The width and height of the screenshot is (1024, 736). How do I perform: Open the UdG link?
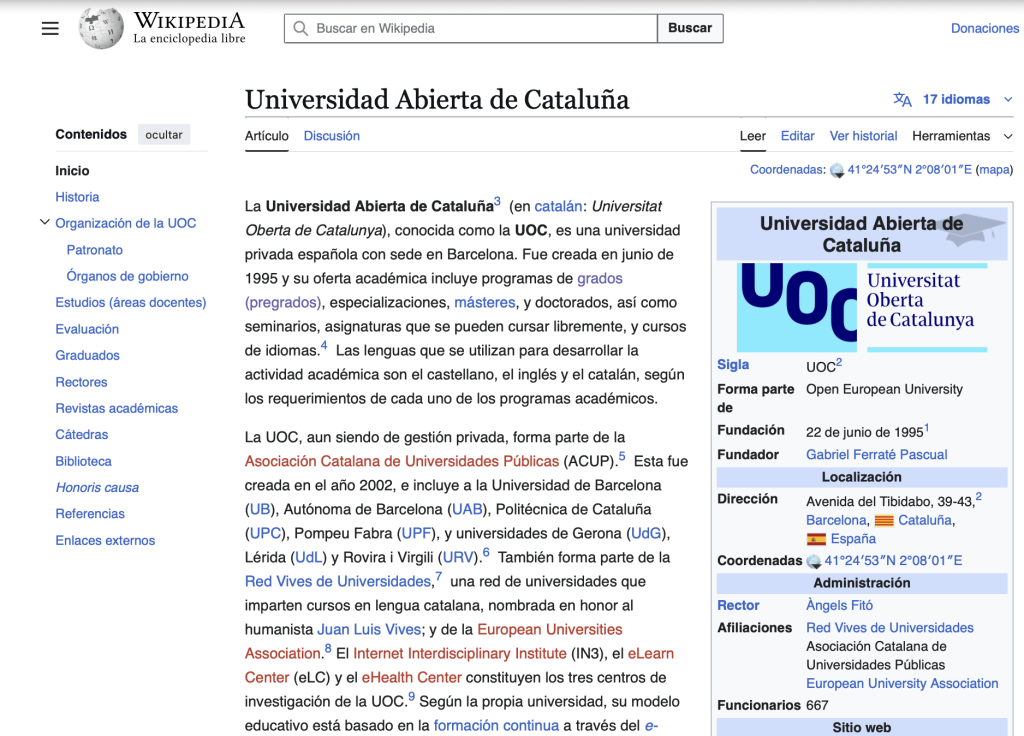(x=646, y=534)
